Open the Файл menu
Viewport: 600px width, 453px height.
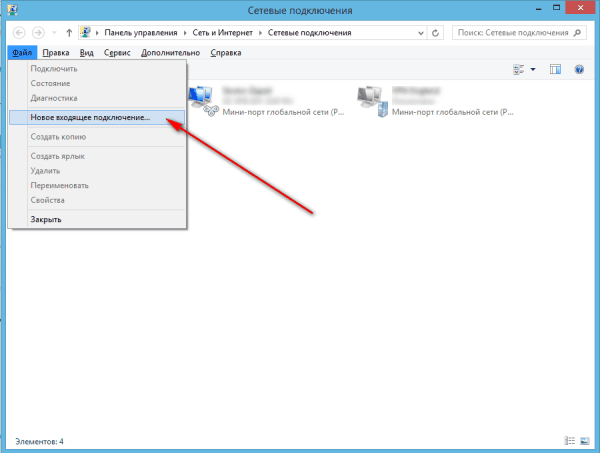coord(22,53)
